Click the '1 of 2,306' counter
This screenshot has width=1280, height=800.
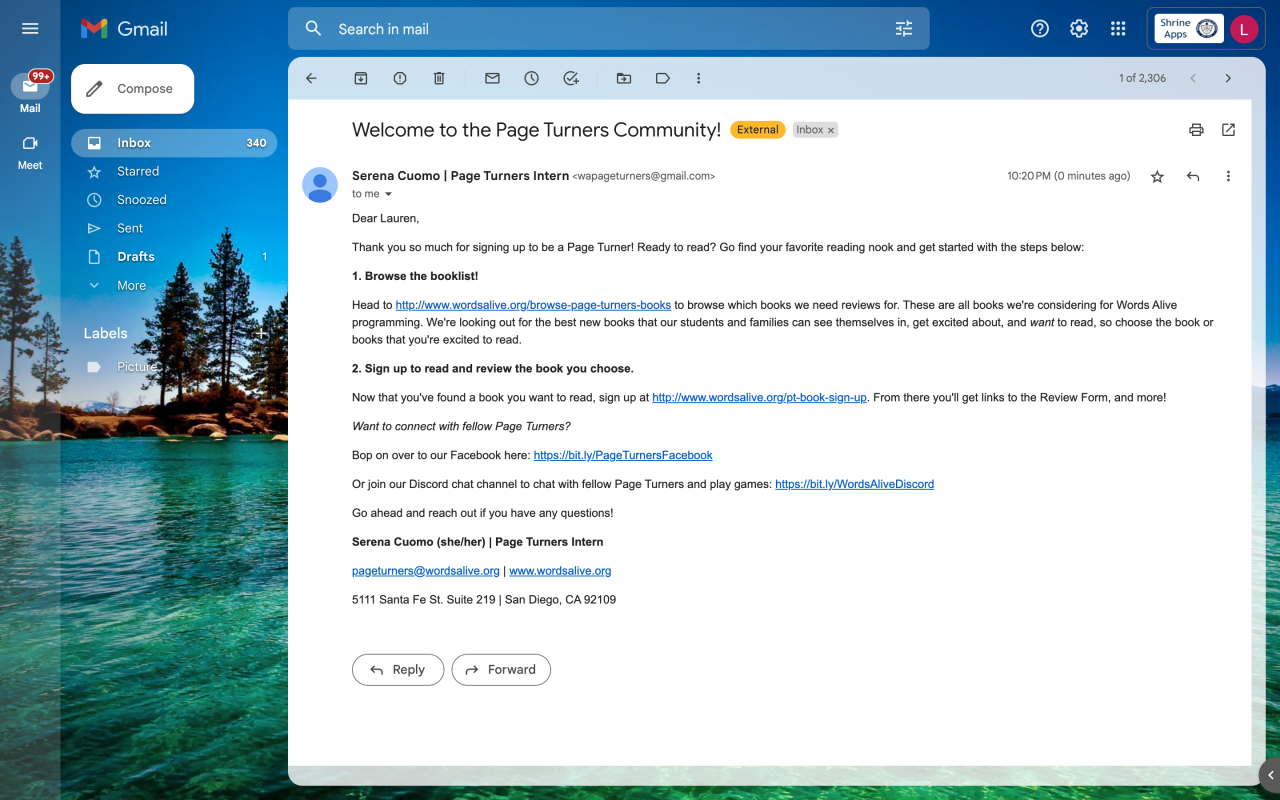point(1142,78)
